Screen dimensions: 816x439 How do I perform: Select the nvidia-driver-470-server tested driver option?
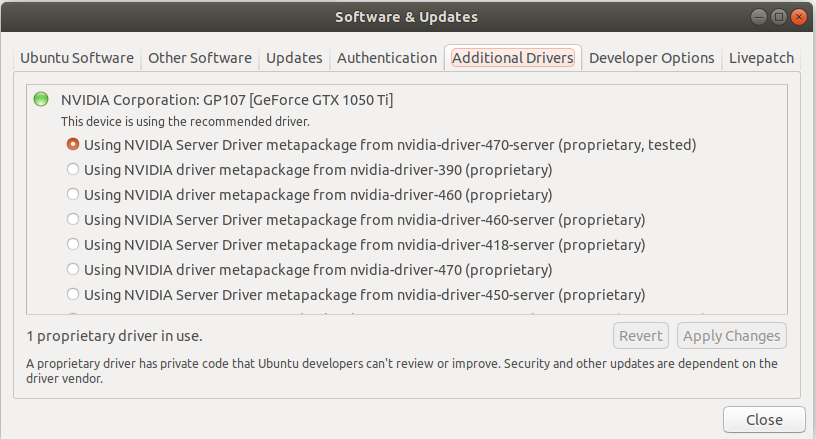pyautogui.click(x=73, y=144)
